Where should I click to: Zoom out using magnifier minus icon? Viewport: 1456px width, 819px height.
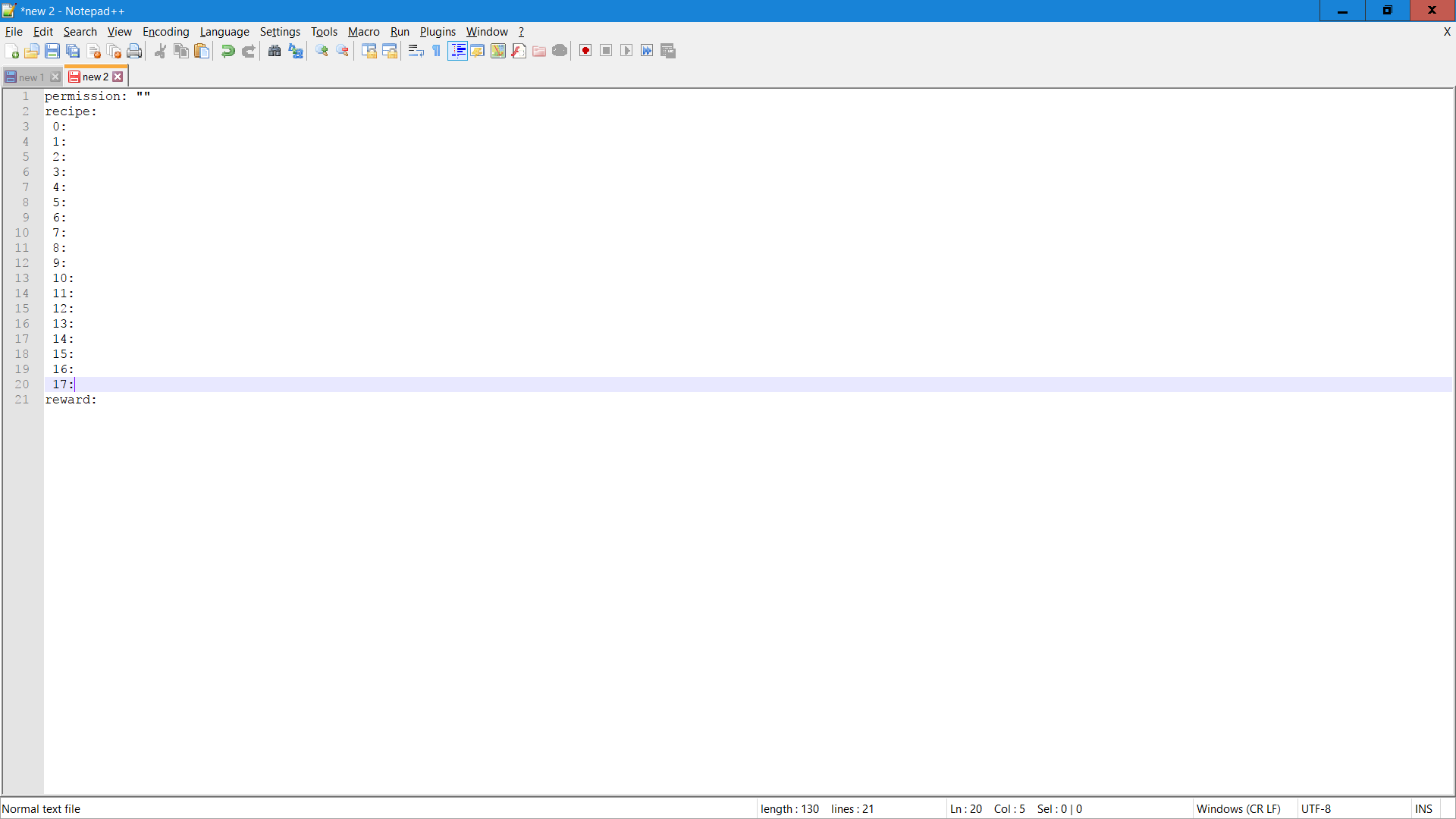point(342,51)
